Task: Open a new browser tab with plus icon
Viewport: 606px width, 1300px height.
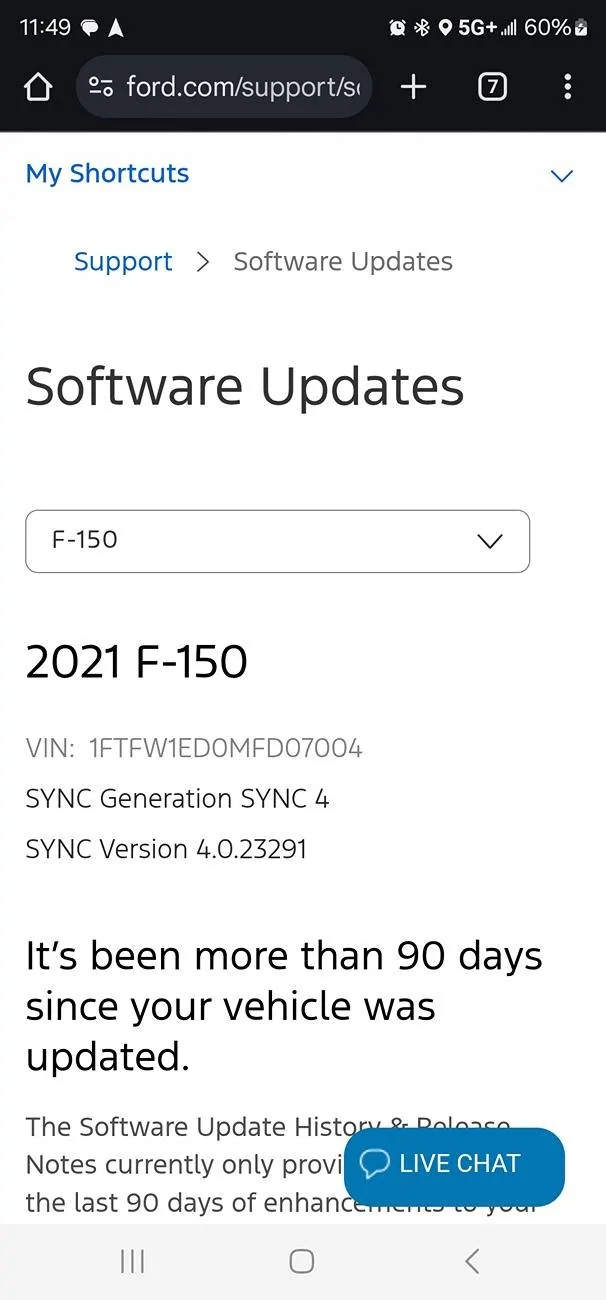Action: (412, 87)
